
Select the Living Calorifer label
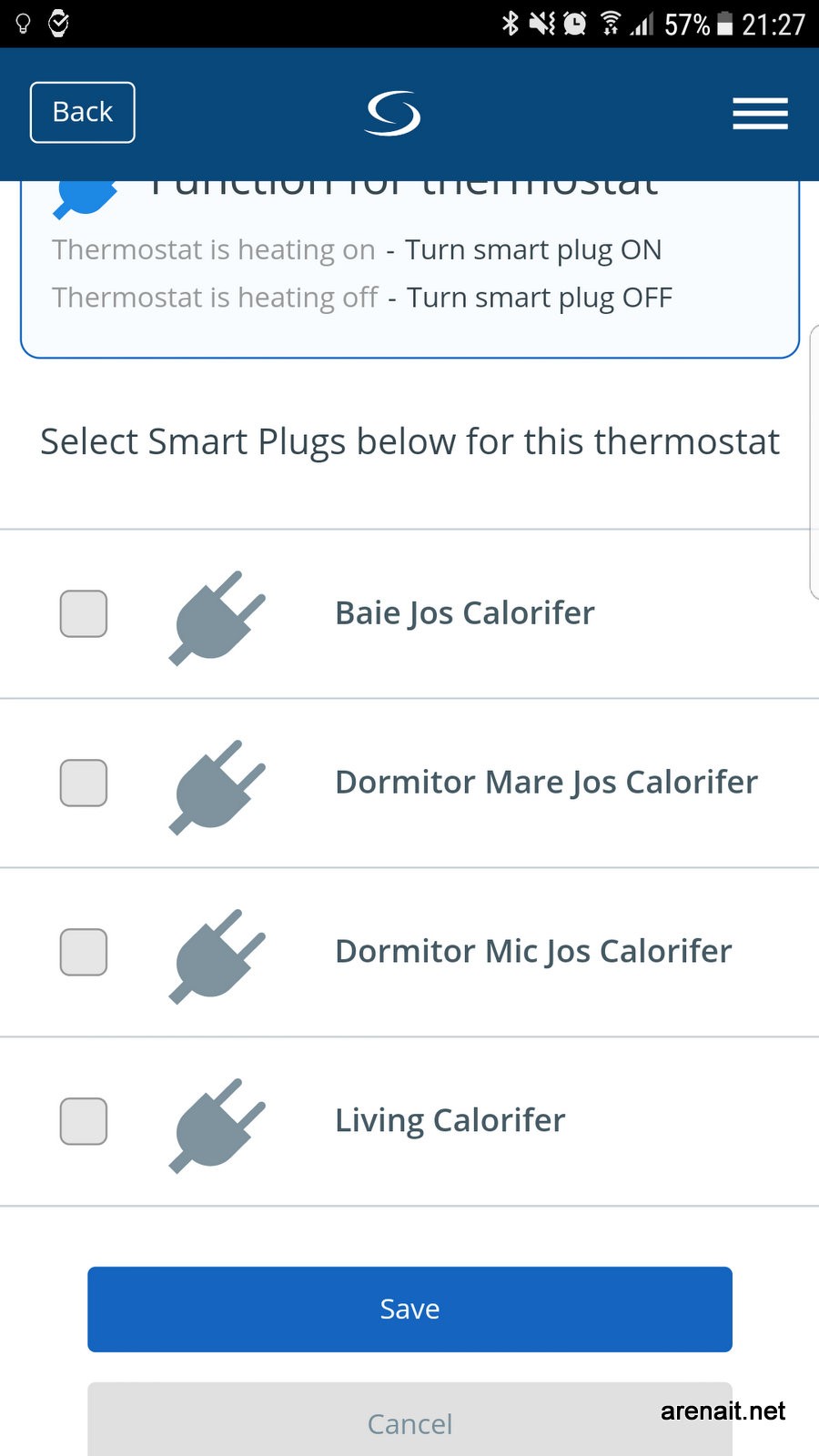450,1120
